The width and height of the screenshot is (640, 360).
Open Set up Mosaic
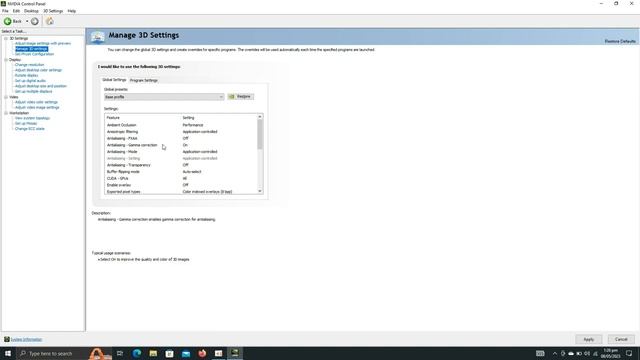(x=26, y=124)
